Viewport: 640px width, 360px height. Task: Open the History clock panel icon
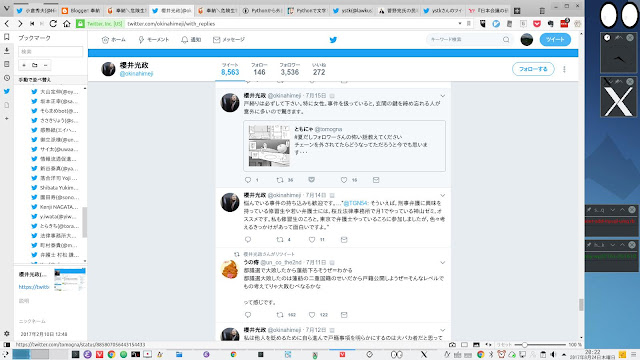7,78
